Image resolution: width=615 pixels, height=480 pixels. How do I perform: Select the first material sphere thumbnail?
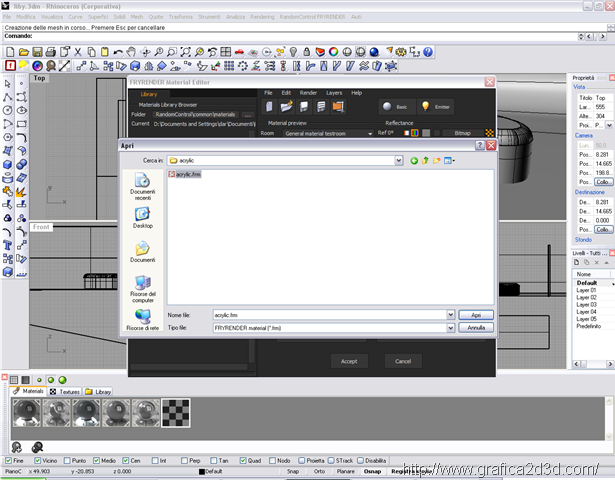tap(26, 413)
